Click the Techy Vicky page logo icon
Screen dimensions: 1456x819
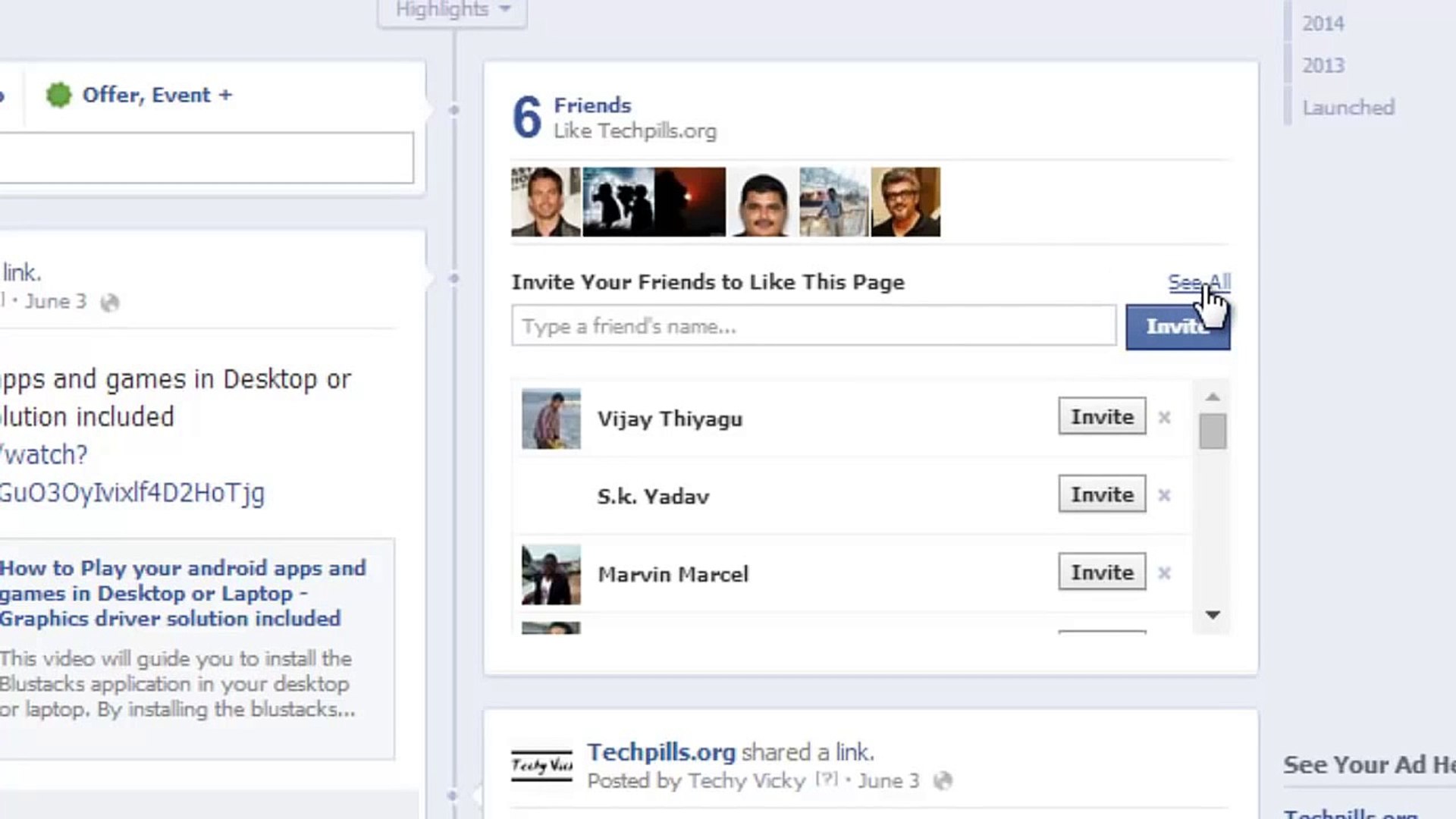[540, 764]
